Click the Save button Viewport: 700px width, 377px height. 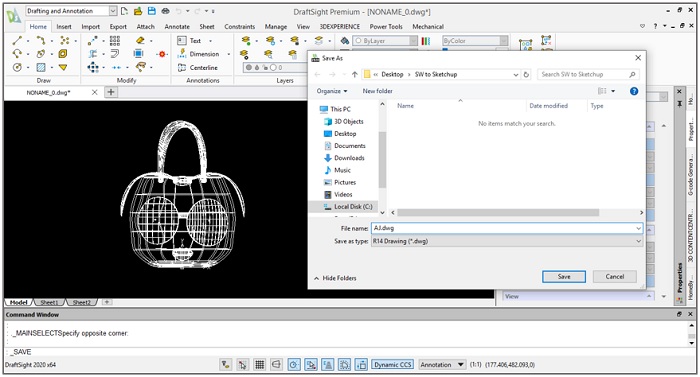[564, 276]
